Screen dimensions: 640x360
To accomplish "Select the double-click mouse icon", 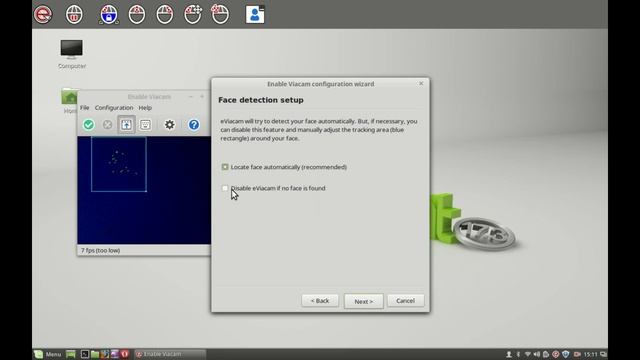I will click(x=220, y=14).
